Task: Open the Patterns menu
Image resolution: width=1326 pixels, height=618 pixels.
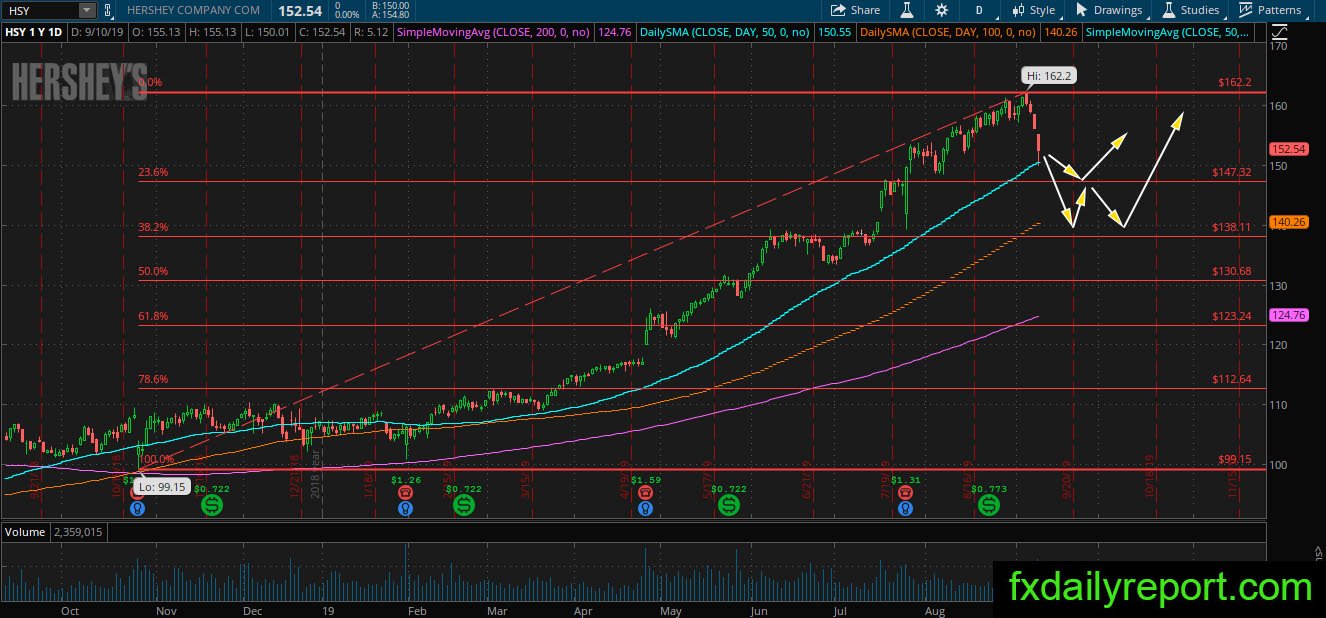Action: [1271, 10]
